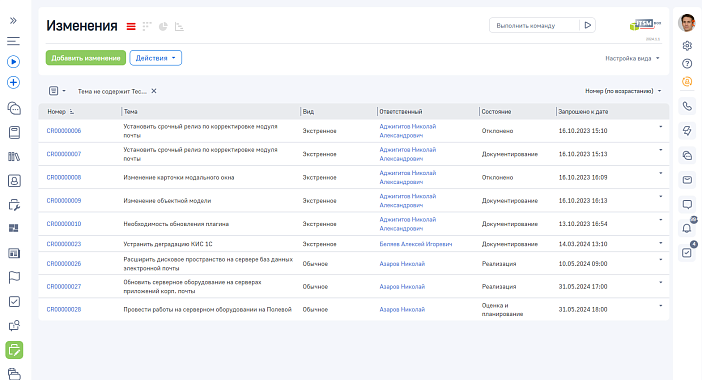Open the notifications bell icon
Viewport: 702px width, 380px height.
pos(687,229)
